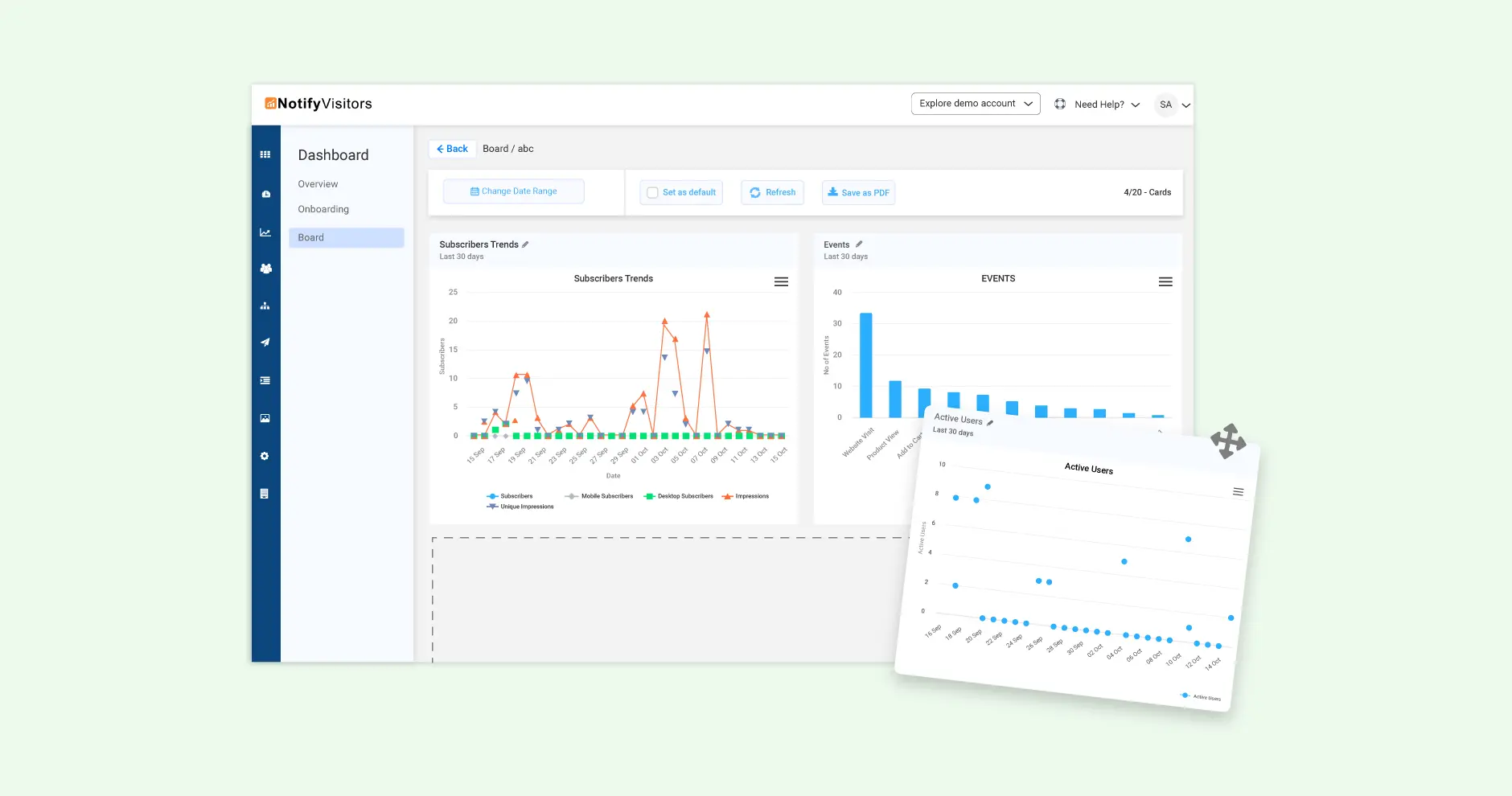This screenshot has height=796, width=1512.
Task: Click pencil icon next to Events title
Action: tap(859, 244)
